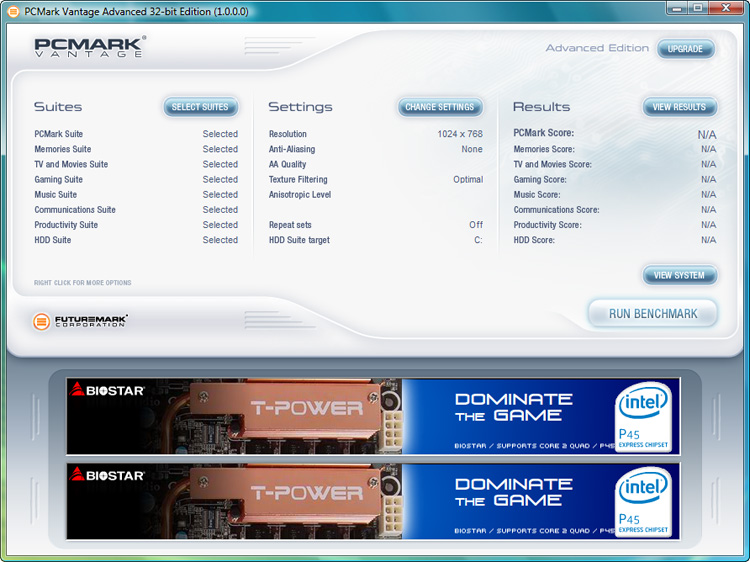Click the PCMark Score label
This screenshot has height=562, width=750.
pos(543,133)
